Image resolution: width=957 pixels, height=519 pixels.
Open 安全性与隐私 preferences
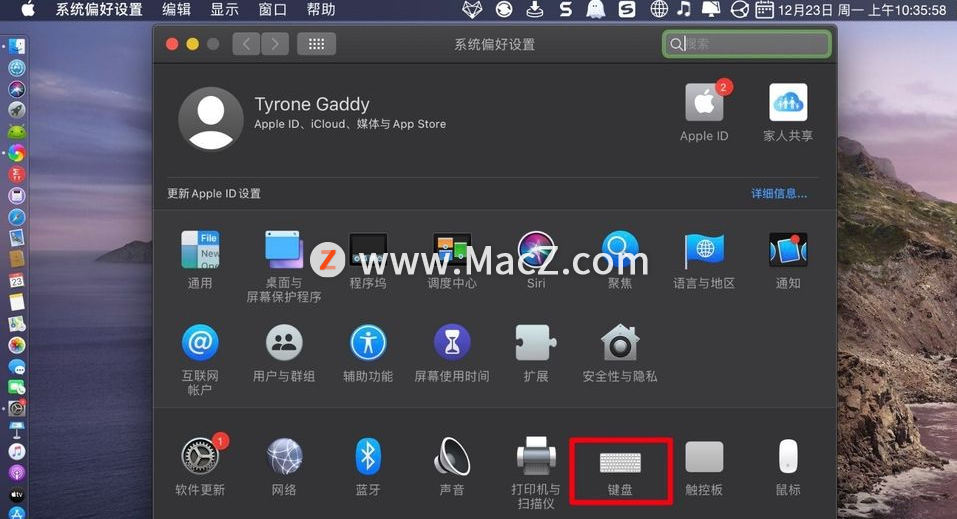(620, 353)
